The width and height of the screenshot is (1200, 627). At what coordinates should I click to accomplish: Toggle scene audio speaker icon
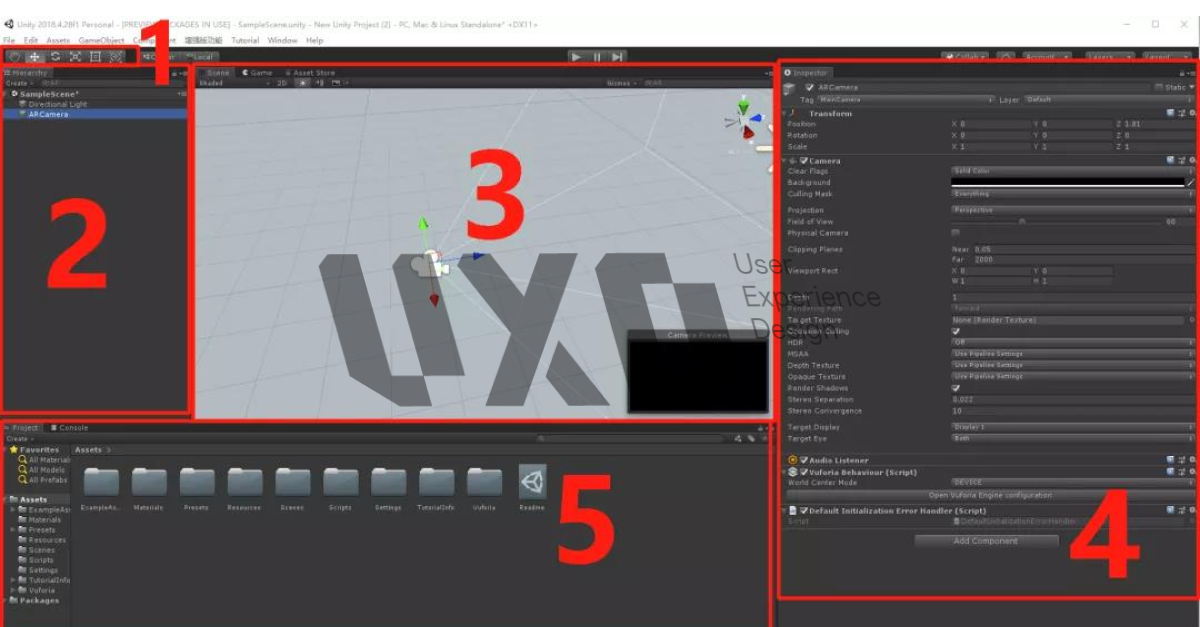(x=320, y=84)
